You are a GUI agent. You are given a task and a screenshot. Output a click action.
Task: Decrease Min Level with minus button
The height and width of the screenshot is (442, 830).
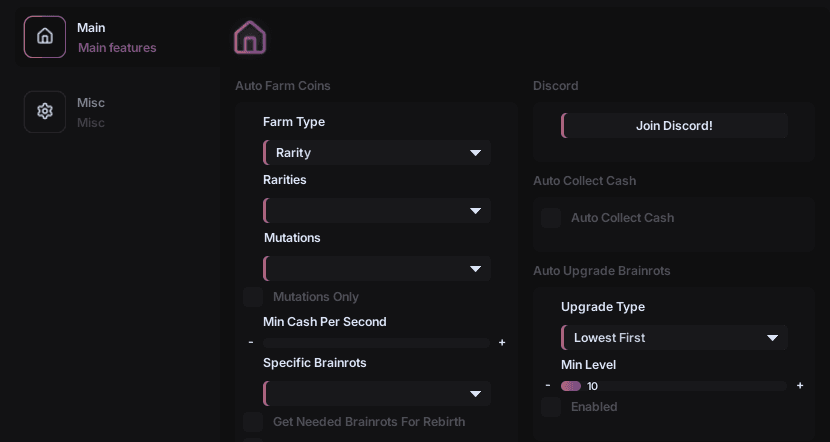click(548, 385)
